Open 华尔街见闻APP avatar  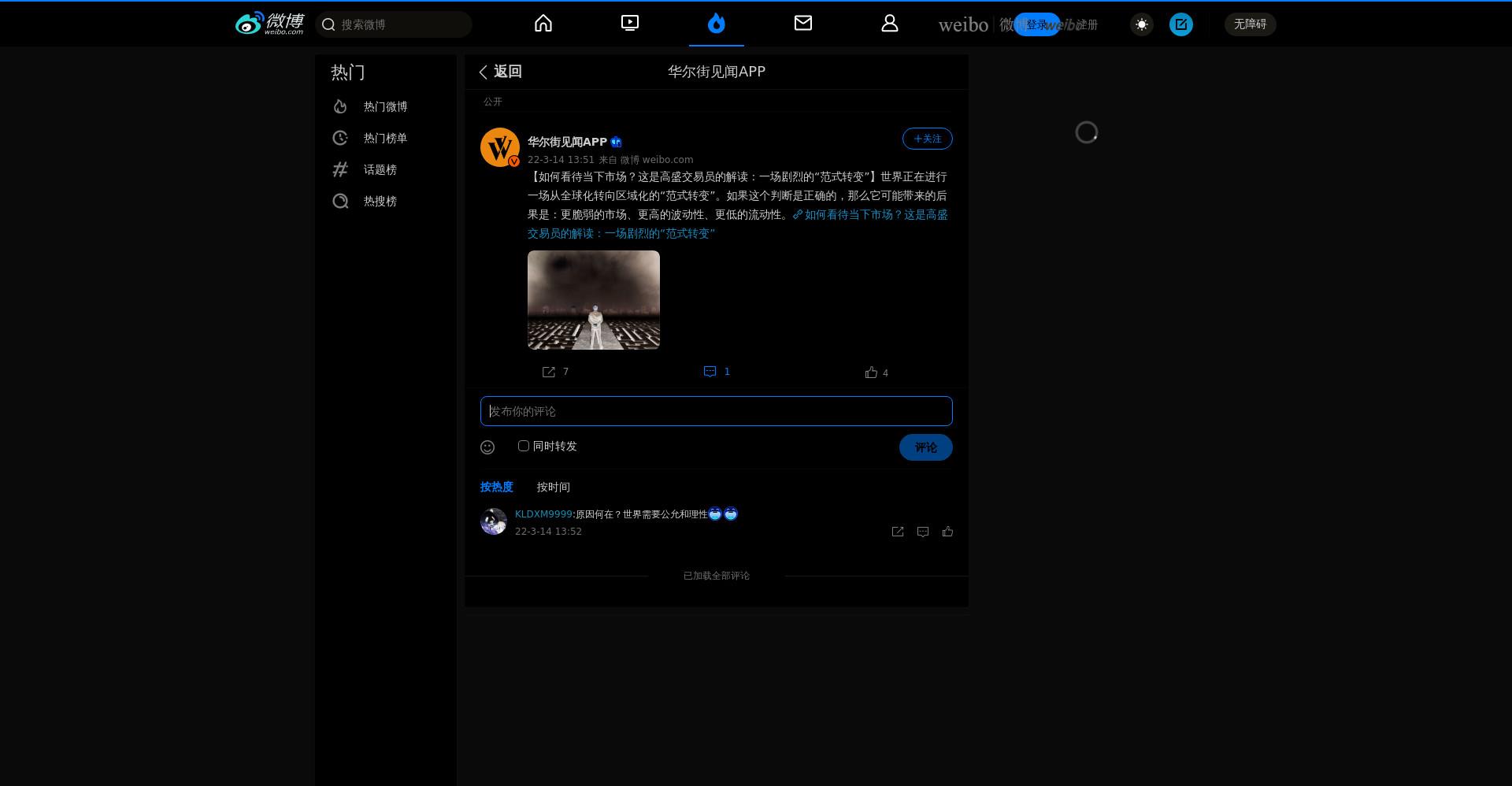(x=500, y=147)
